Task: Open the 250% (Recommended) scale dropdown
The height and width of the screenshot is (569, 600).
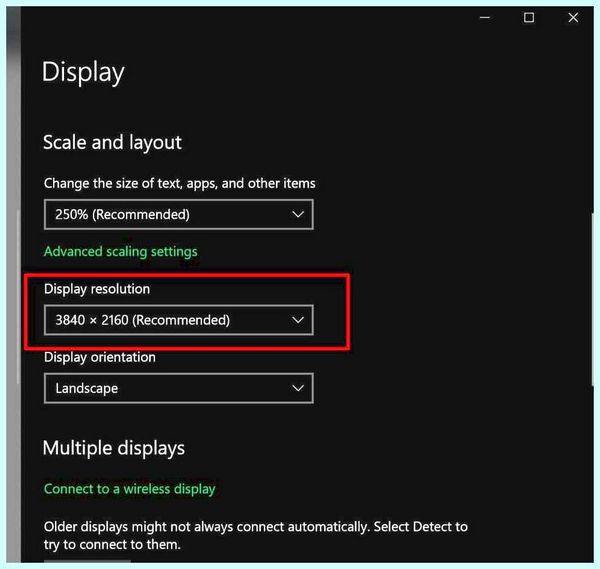Action: [x=179, y=215]
